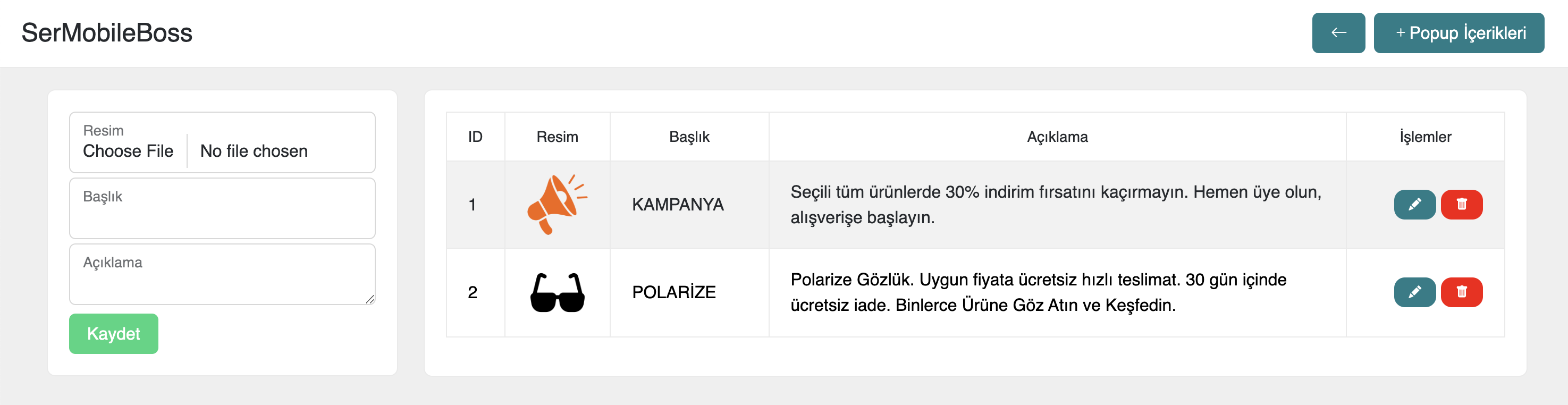Click the Başlık column header
The height and width of the screenshot is (405, 1568).
pos(689,137)
